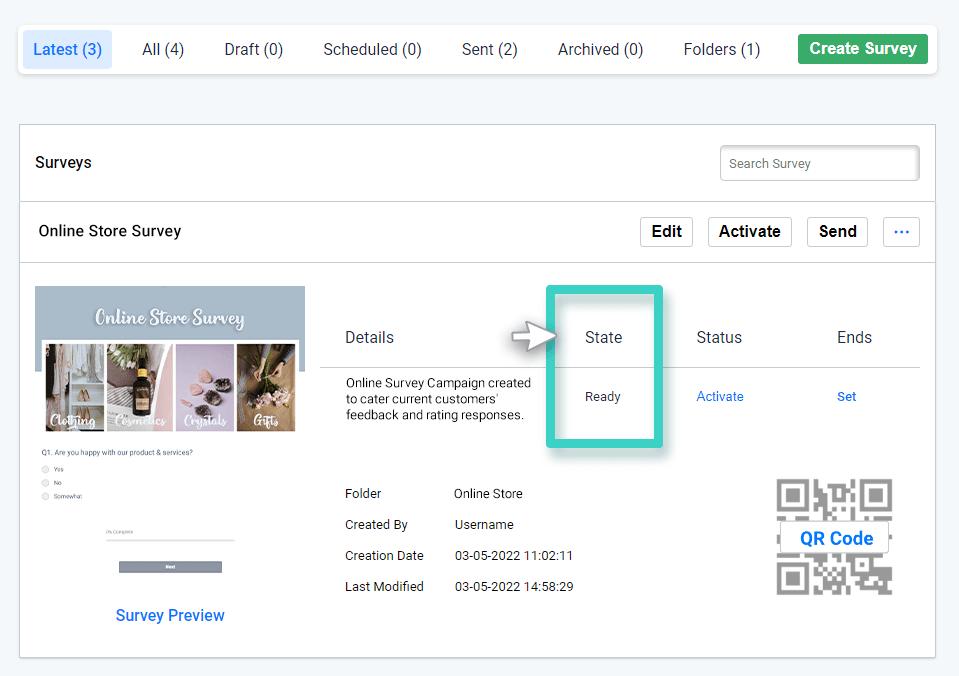Image resolution: width=959 pixels, height=676 pixels.
Task: Switch to the All tab
Action: click(162, 49)
